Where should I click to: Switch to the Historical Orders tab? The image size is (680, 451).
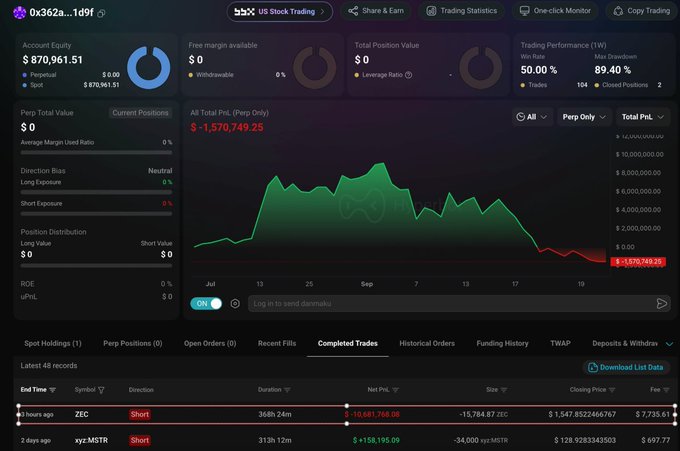[427, 343]
